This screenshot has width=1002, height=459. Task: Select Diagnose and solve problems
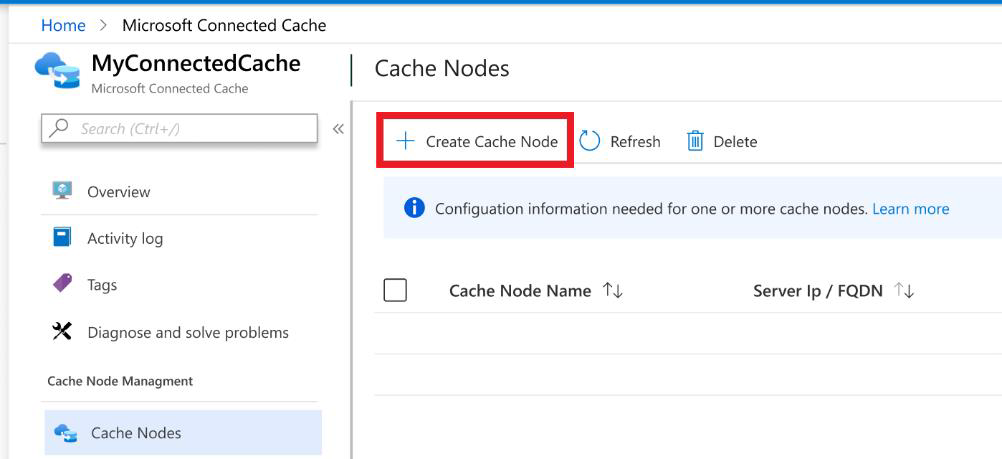187,333
